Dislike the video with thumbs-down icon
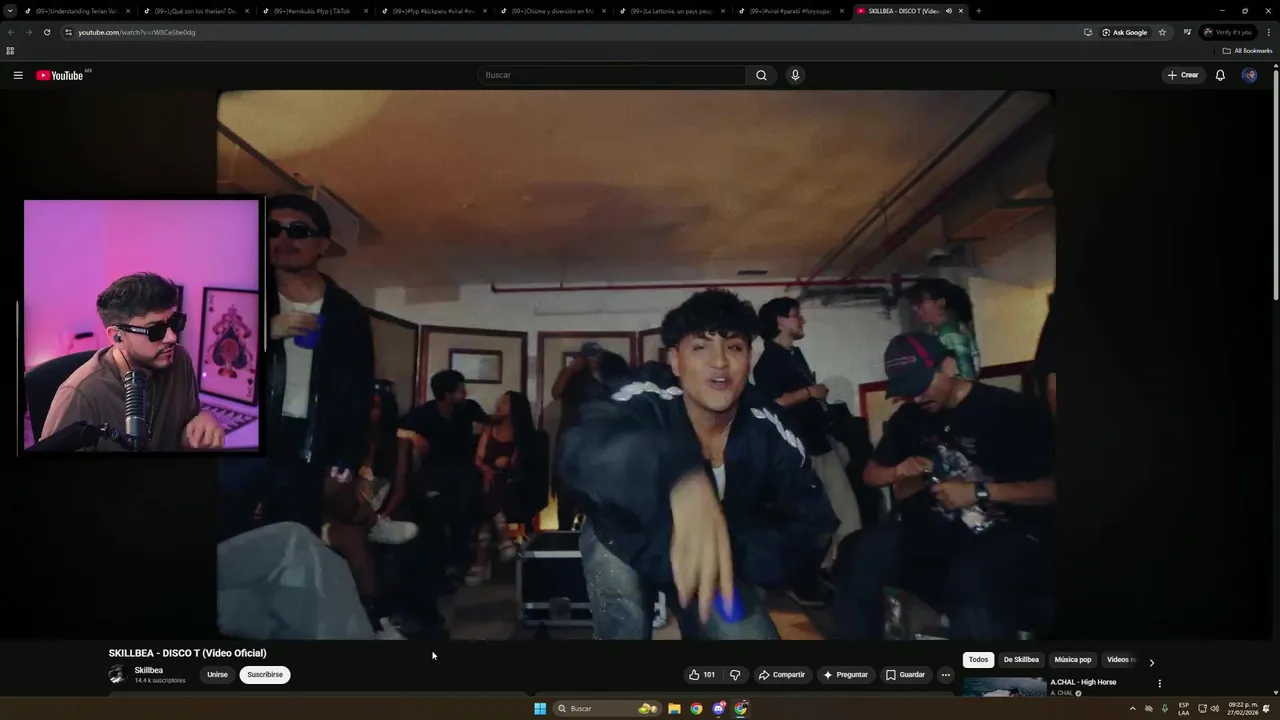The width and height of the screenshot is (1280, 720). coord(735,675)
